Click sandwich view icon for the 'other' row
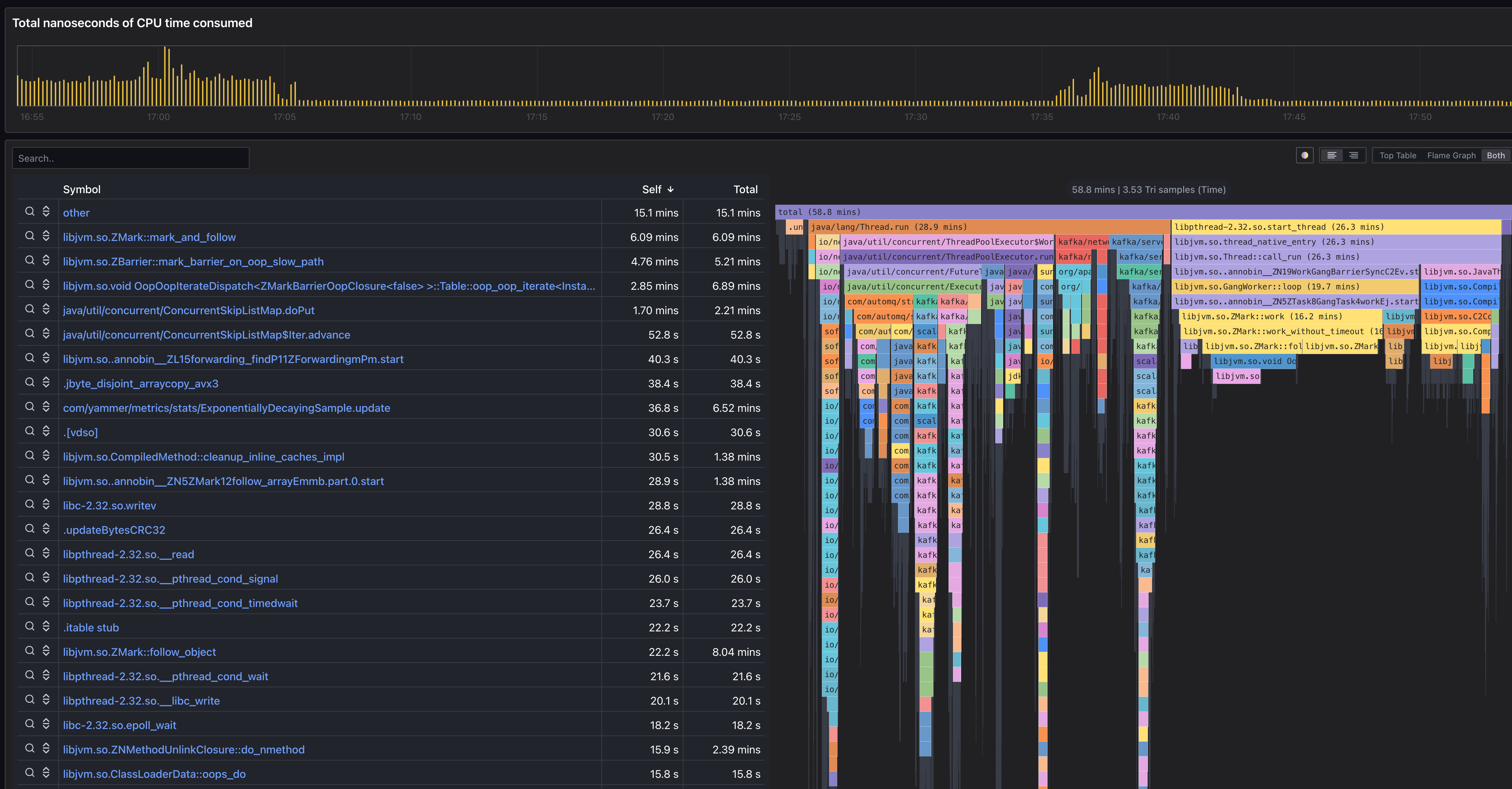This screenshot has height=789, width=1512. [46, 211]
